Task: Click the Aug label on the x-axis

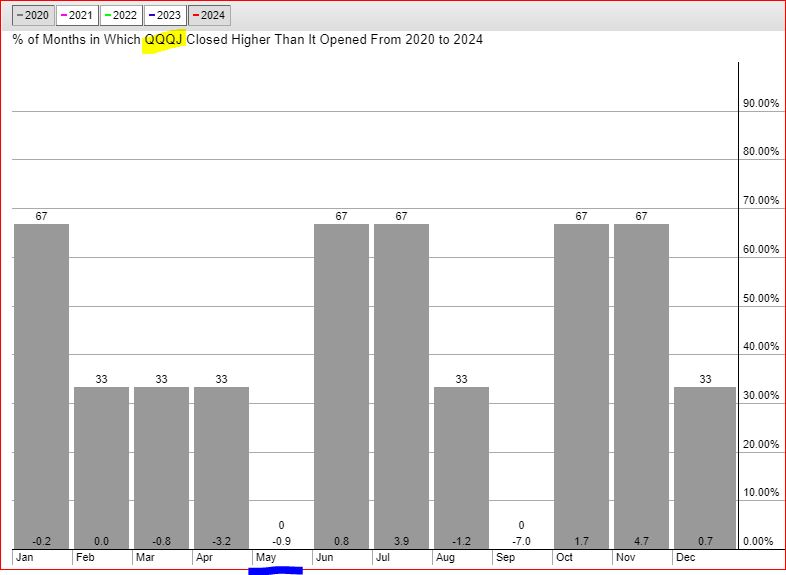Action: click(446, 557)
